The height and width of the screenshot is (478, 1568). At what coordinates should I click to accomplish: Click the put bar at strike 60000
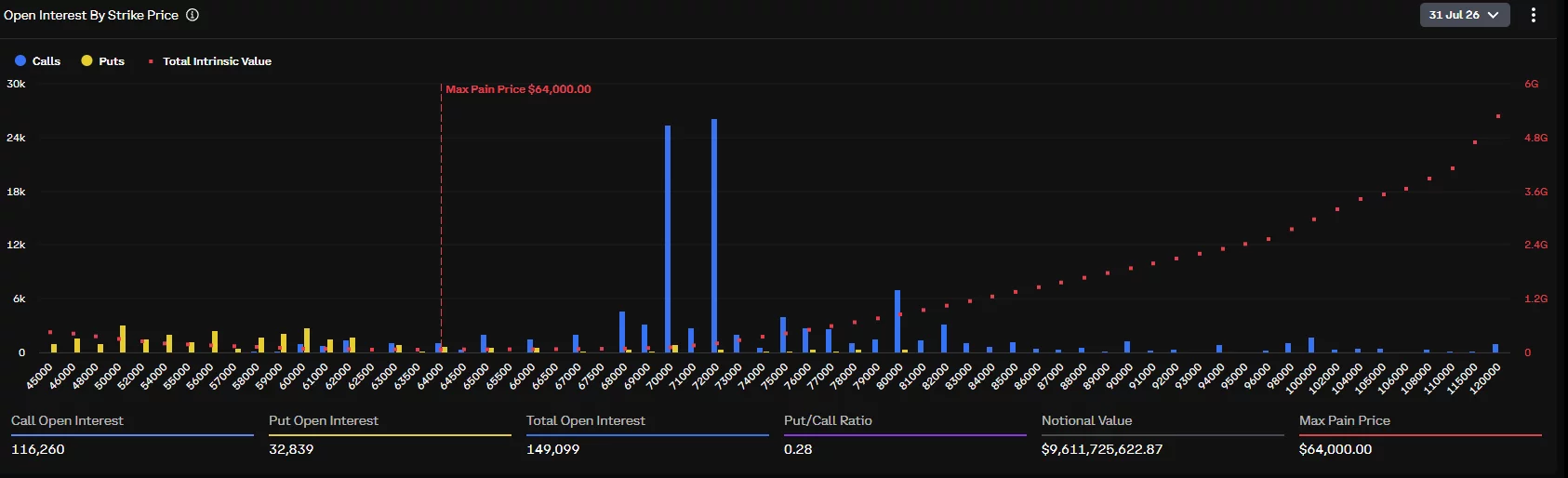coord(307,340)
